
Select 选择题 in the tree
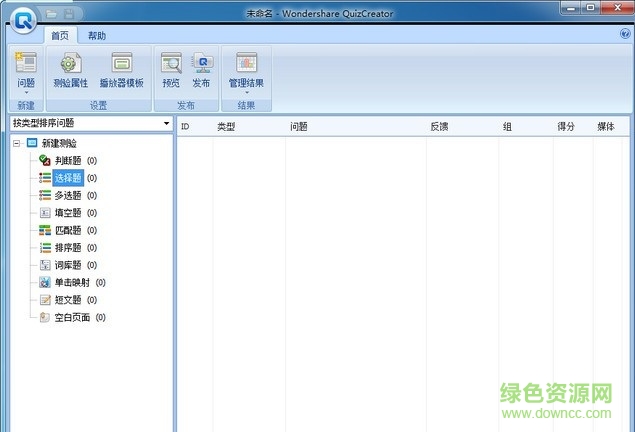coord(68,178)
